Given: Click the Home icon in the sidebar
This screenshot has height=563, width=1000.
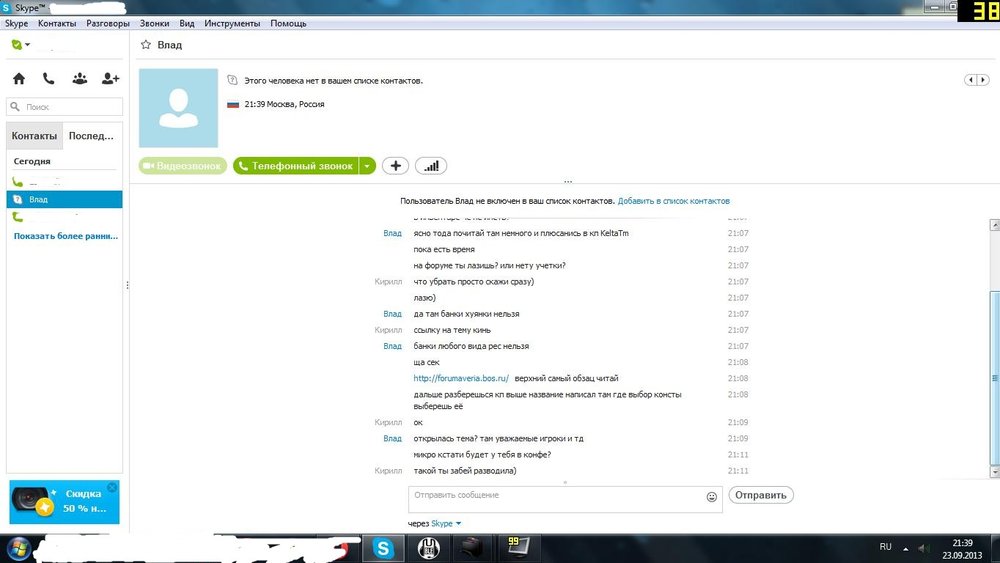Looking at the screenshot, I should (x=18, y=79).
